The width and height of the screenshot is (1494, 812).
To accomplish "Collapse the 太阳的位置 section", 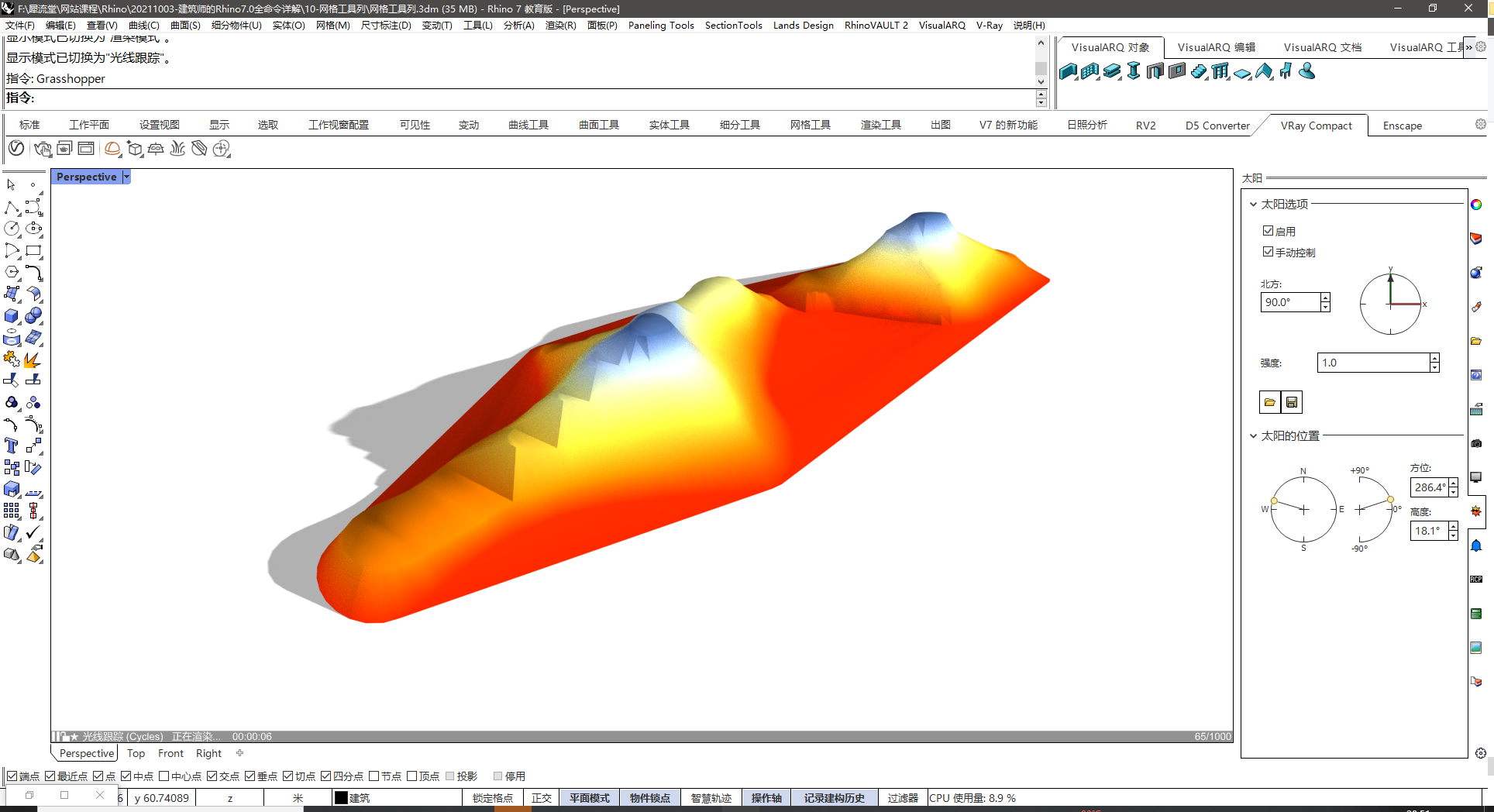I will pos(1253,436).
